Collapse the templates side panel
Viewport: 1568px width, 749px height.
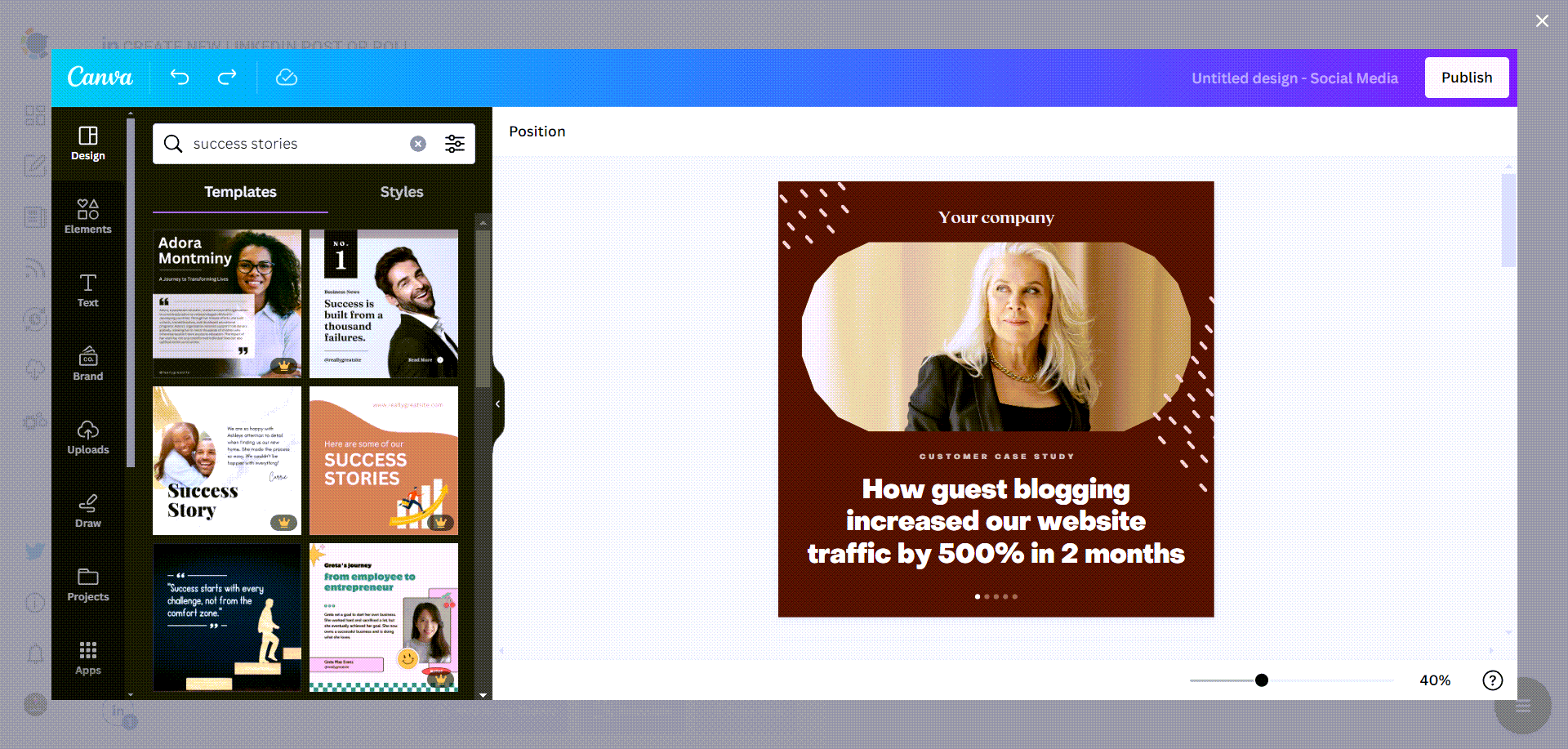[x=497, y=403]
